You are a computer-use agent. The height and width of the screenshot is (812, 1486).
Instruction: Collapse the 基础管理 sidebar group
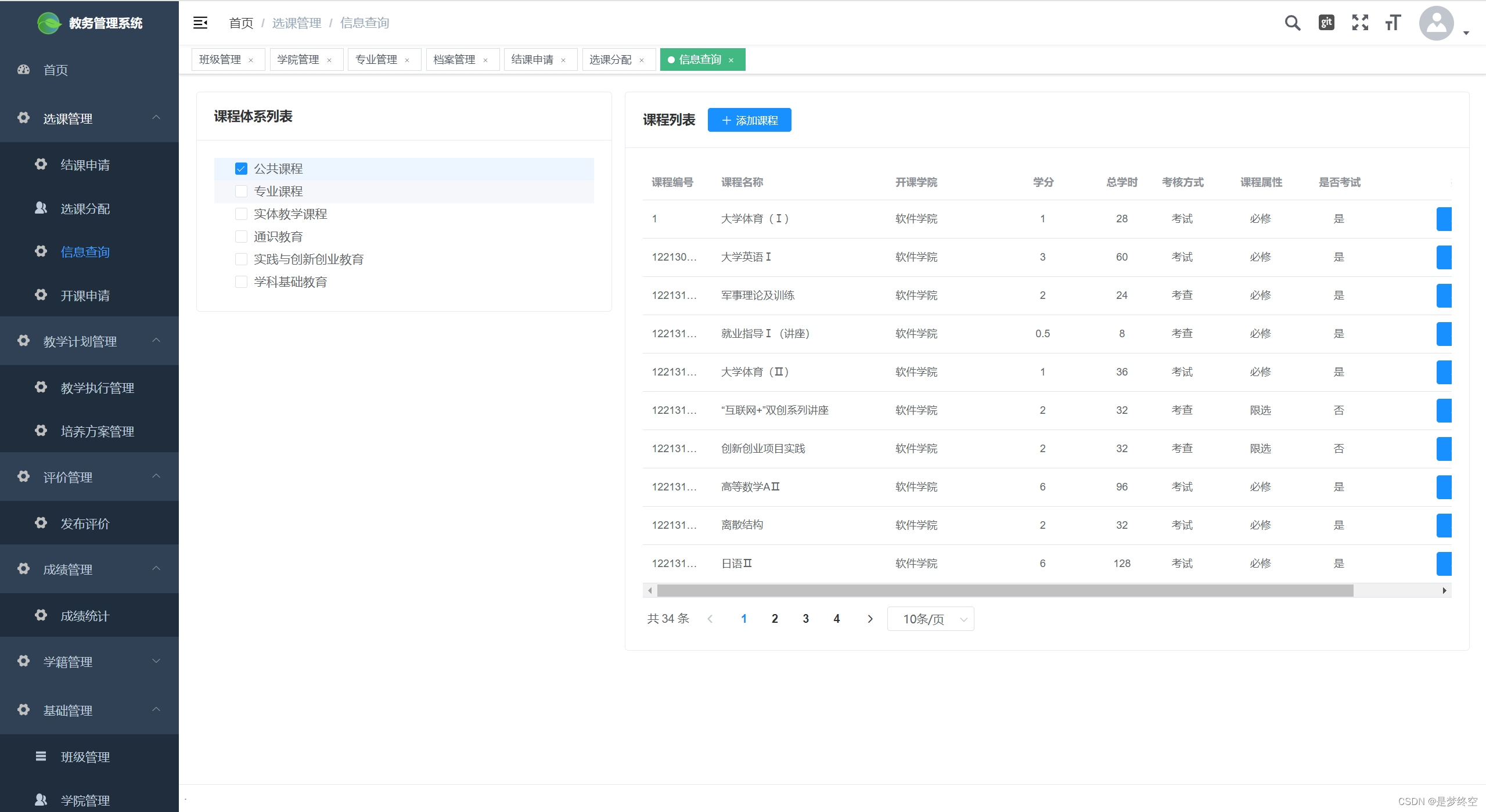point(89,710)
